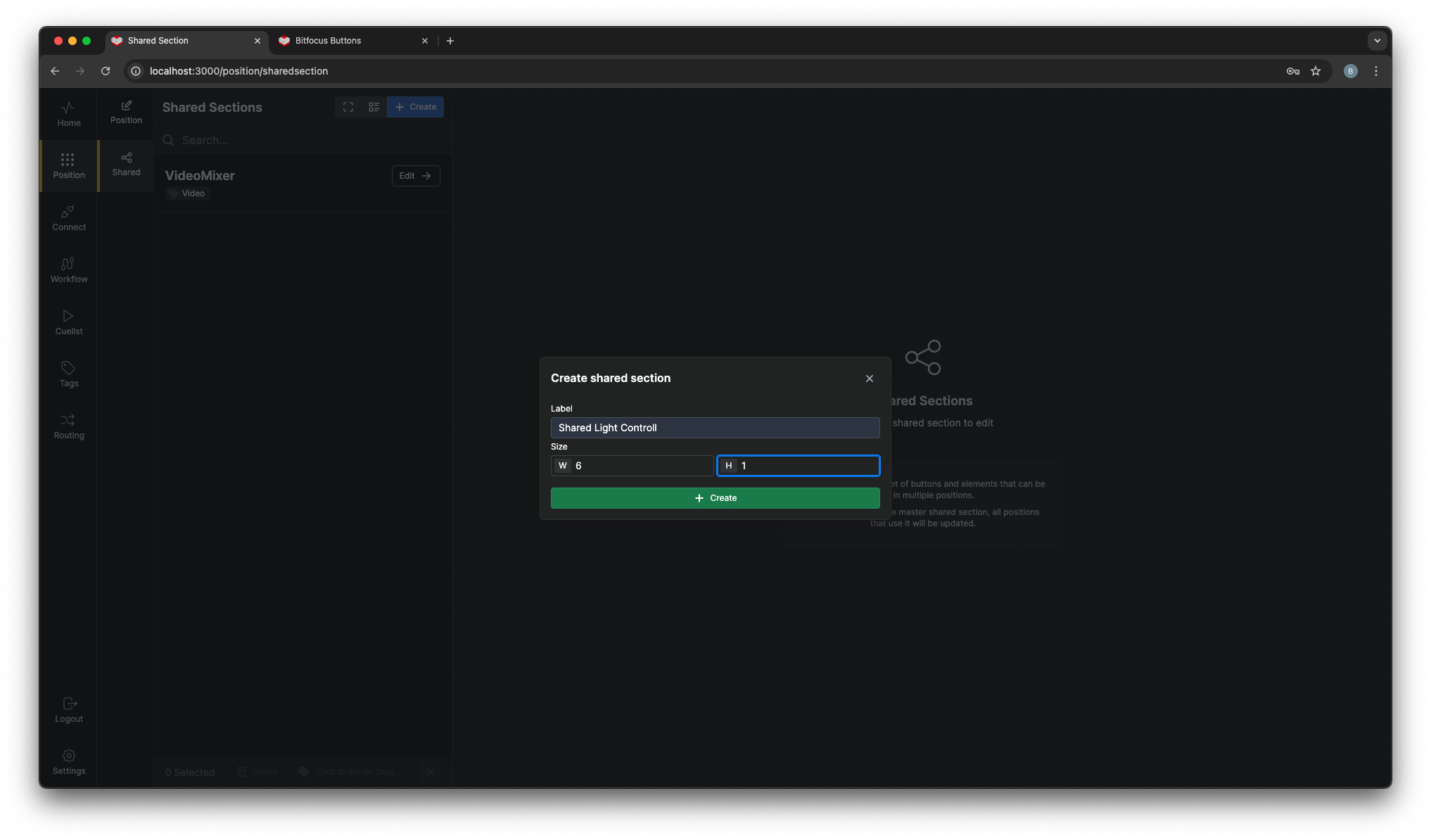Open the browser profile avatar
Image resolution: width=1431 pixels, height=840 pixels.
point(1351,71)
